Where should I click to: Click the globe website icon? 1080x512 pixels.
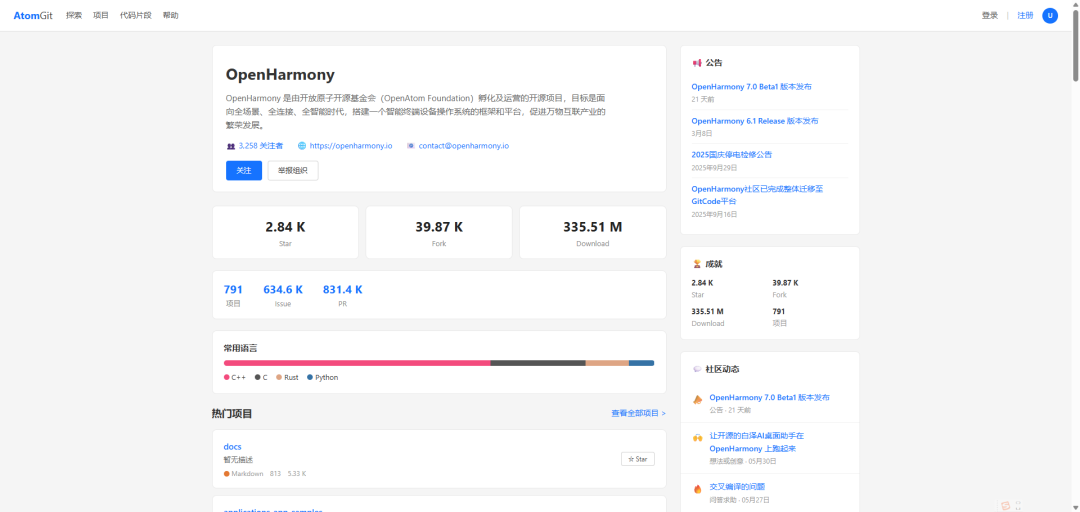pyautogui.click(x=302, y=146)
